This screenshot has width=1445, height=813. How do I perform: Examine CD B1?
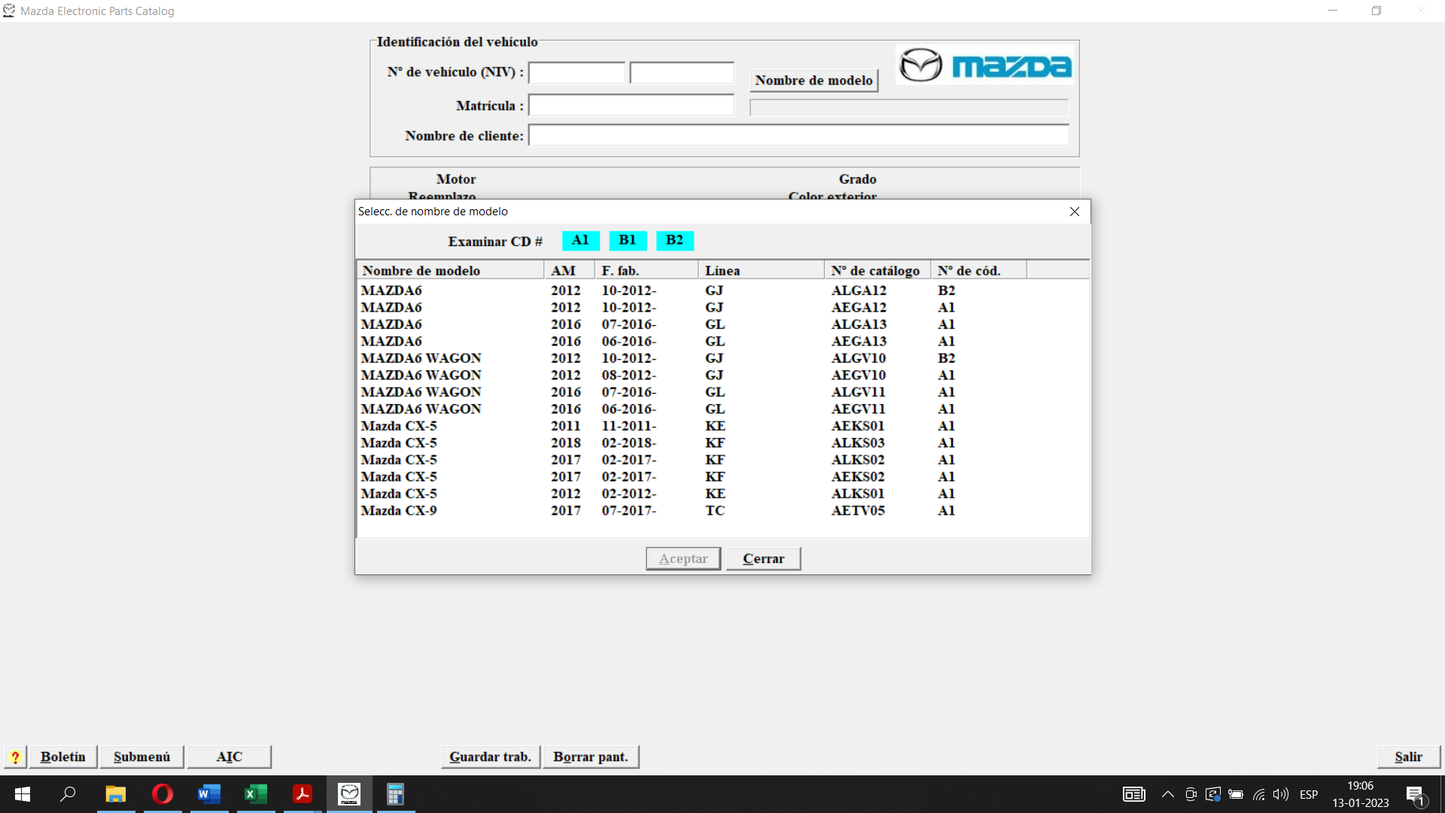pos(628,240)
